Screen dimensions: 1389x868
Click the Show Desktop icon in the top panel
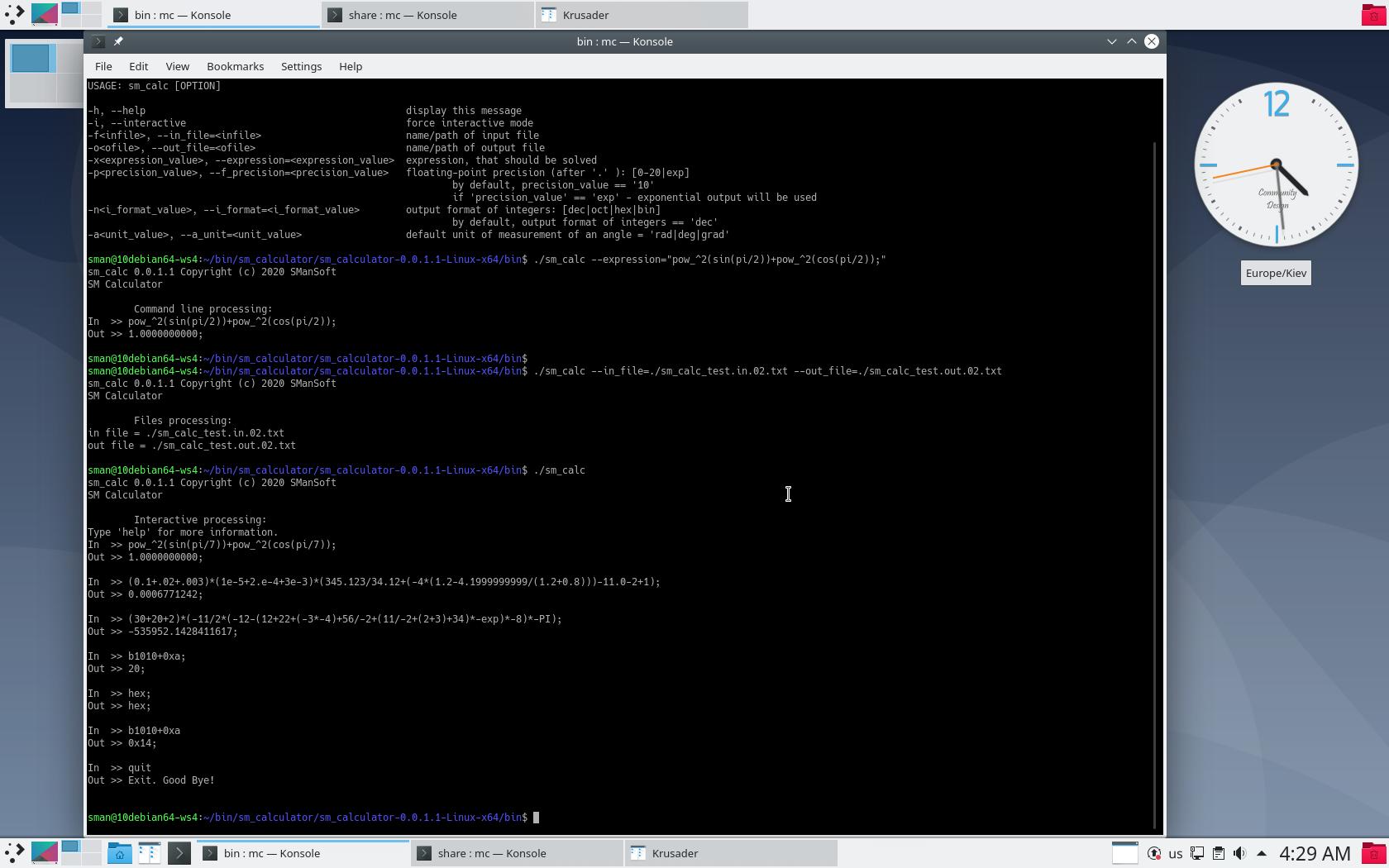tap(45, 14)
